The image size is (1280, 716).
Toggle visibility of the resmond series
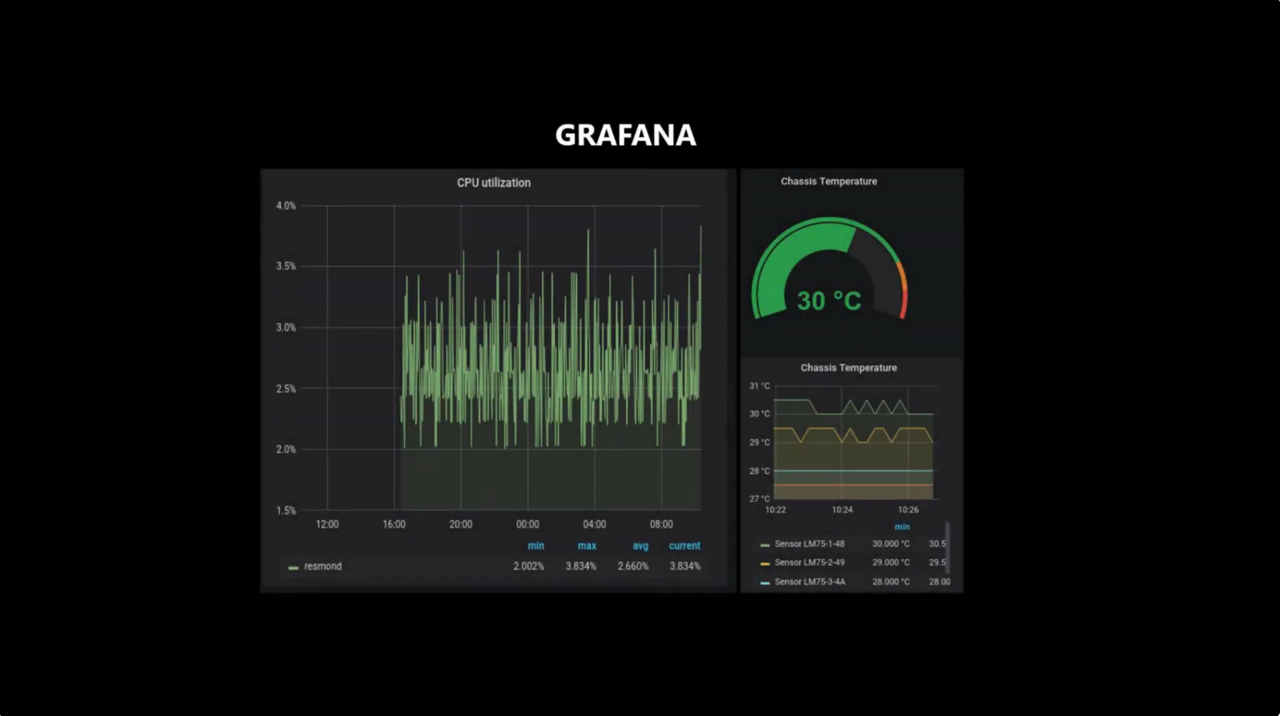click(322, 566)
